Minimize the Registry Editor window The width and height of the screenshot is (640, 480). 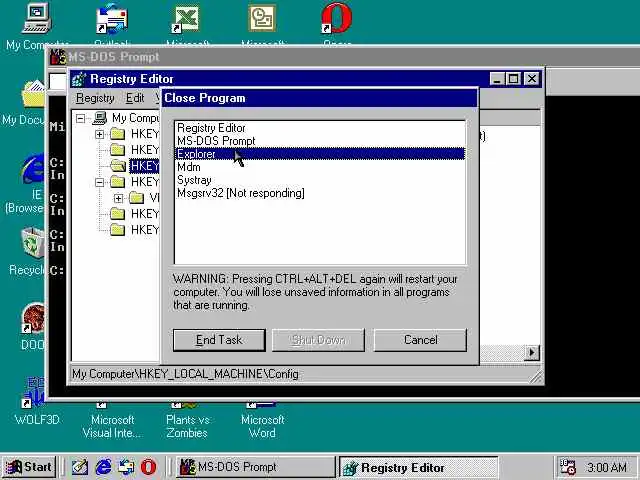tap(497, 79)
